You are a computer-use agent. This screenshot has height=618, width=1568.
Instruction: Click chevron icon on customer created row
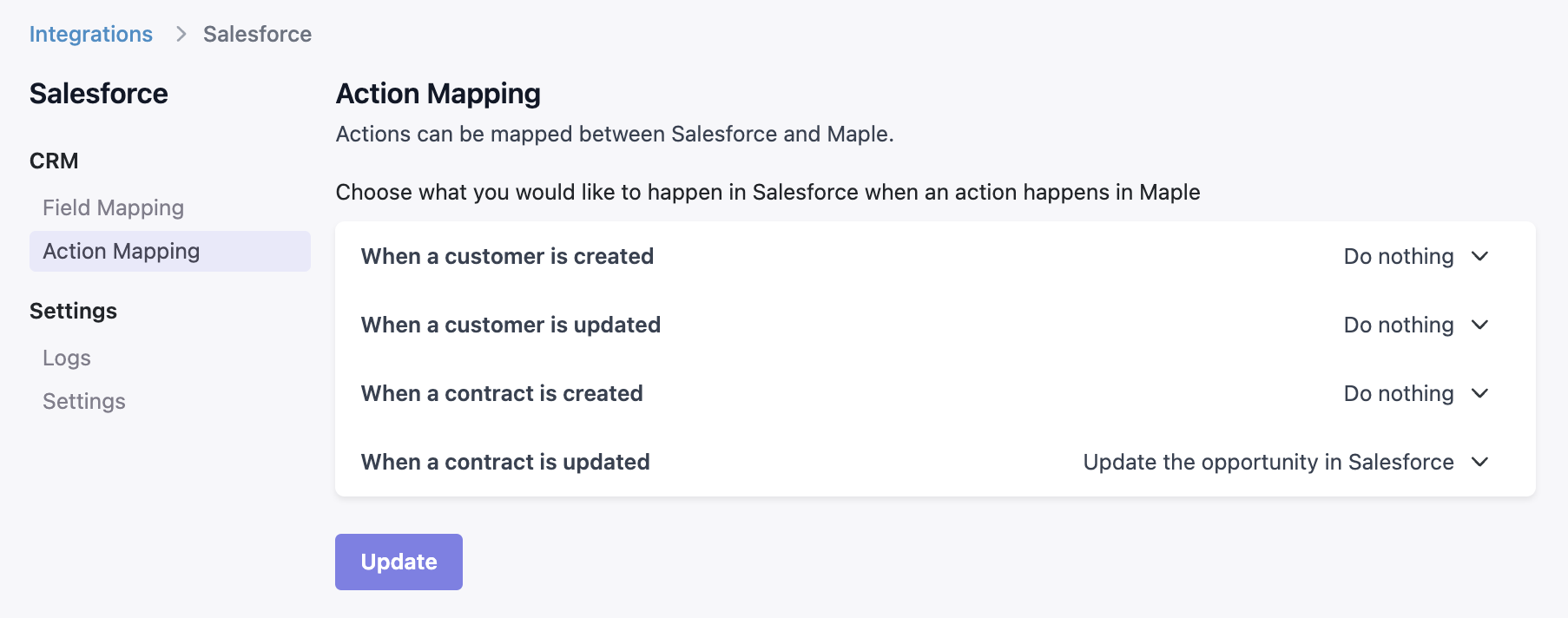click(x=1480, y=256)
